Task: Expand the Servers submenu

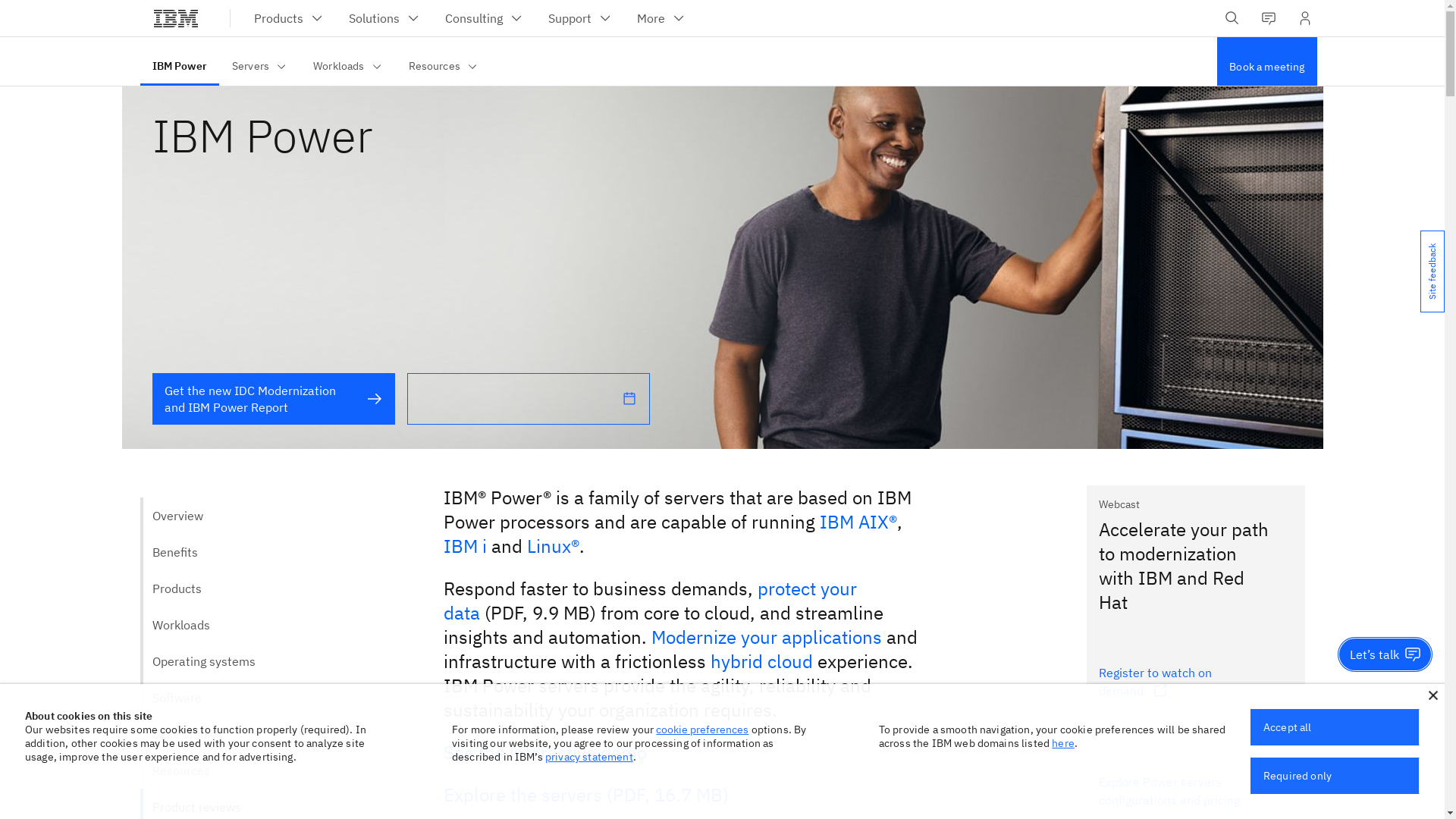Action: (x=259, y=66)
